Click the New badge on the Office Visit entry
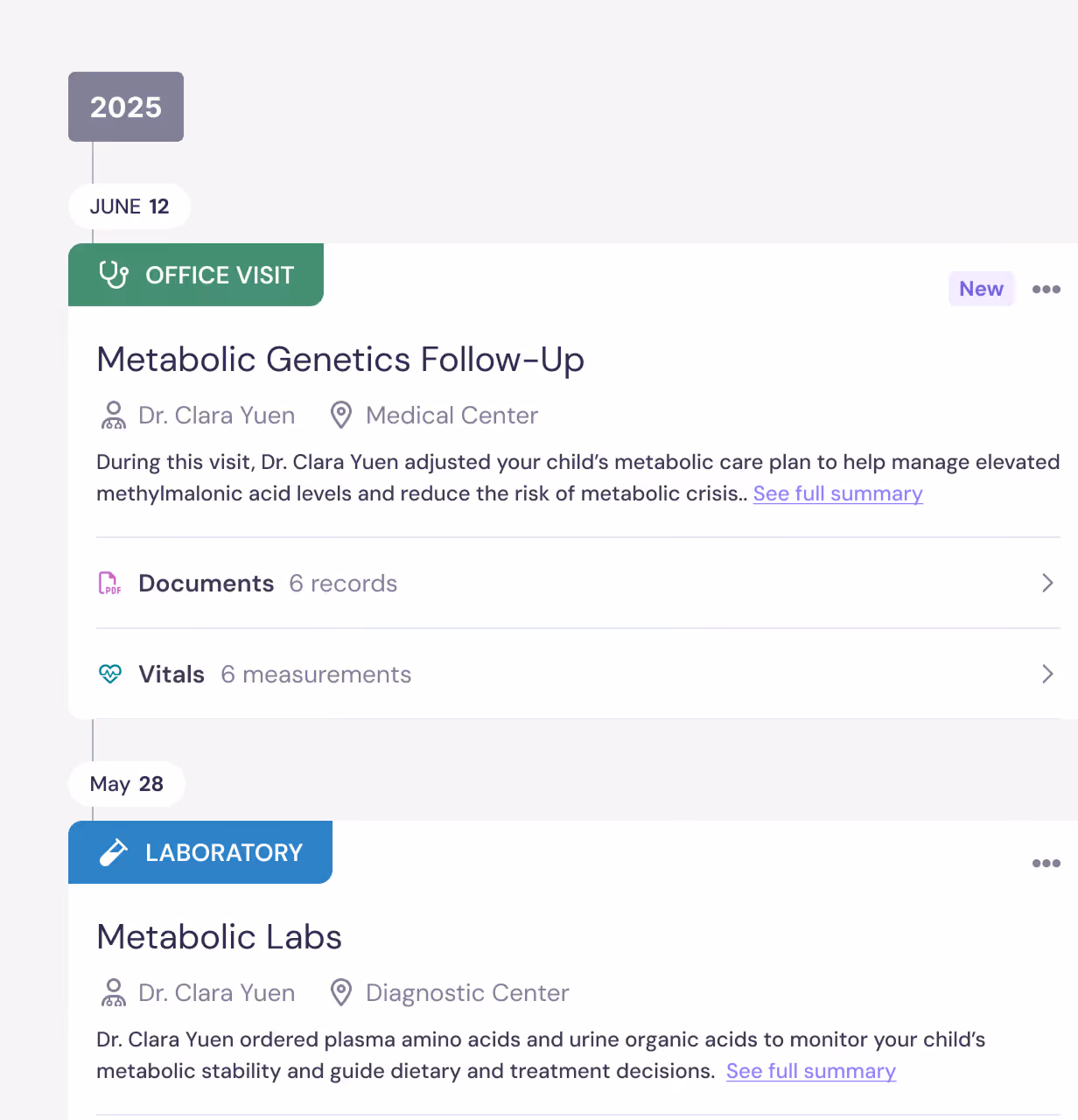The height and width of the screenshot is (1120, 1078). 981,289
